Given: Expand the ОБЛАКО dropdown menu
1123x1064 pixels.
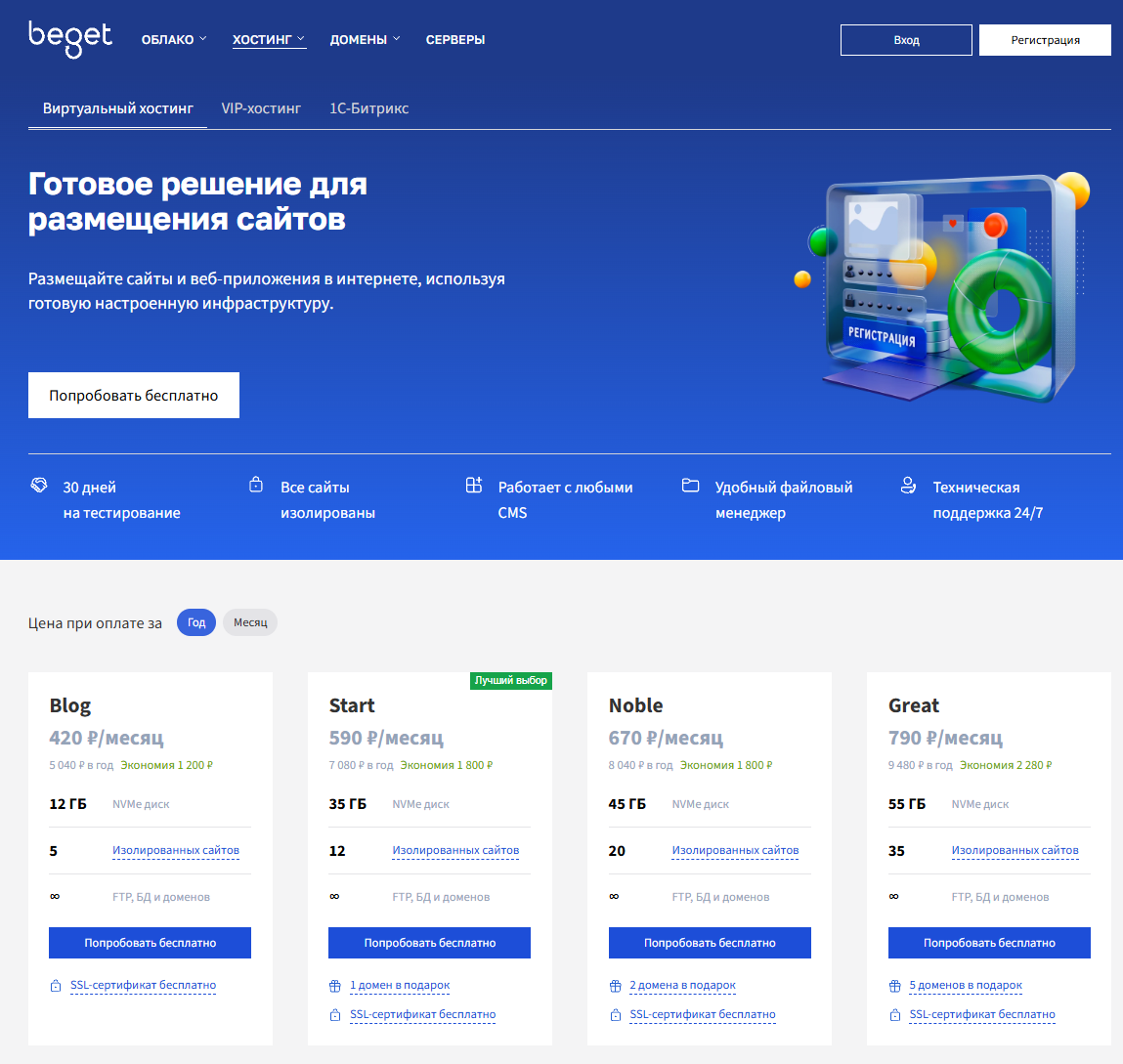Looking at the screenshot, I should pos(174,40).
